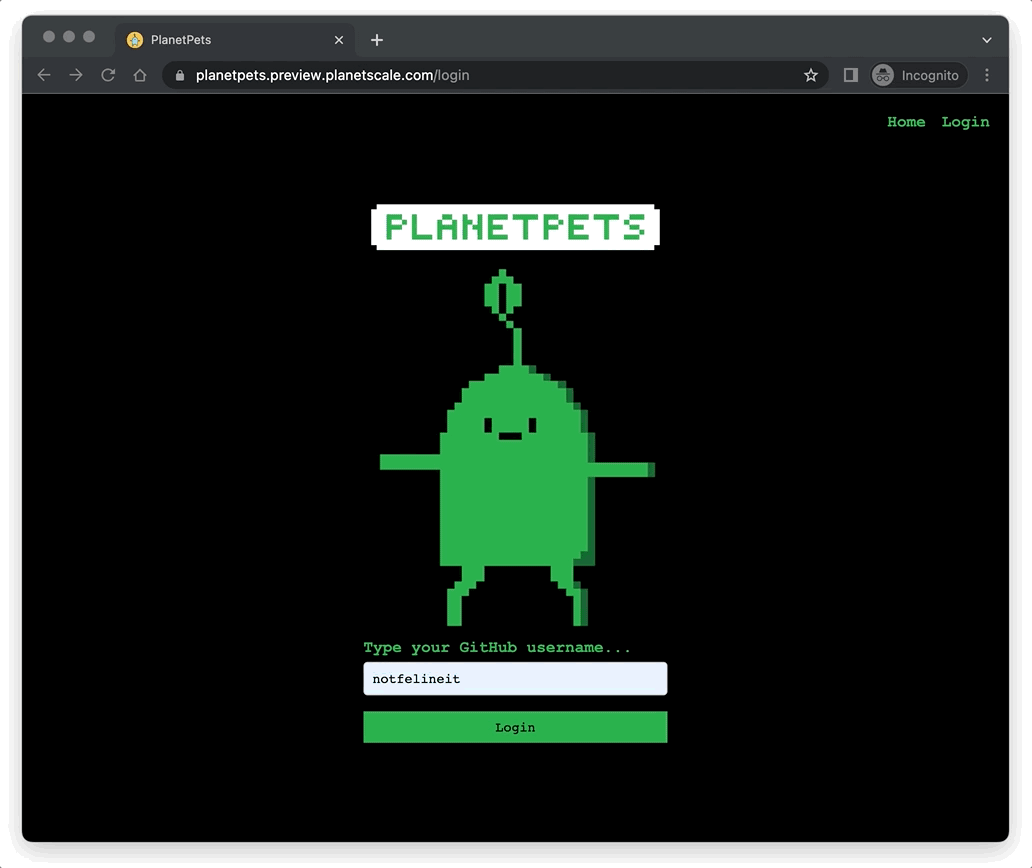
Task: Submit with the green Login button
Action: (x=515, y=727)
